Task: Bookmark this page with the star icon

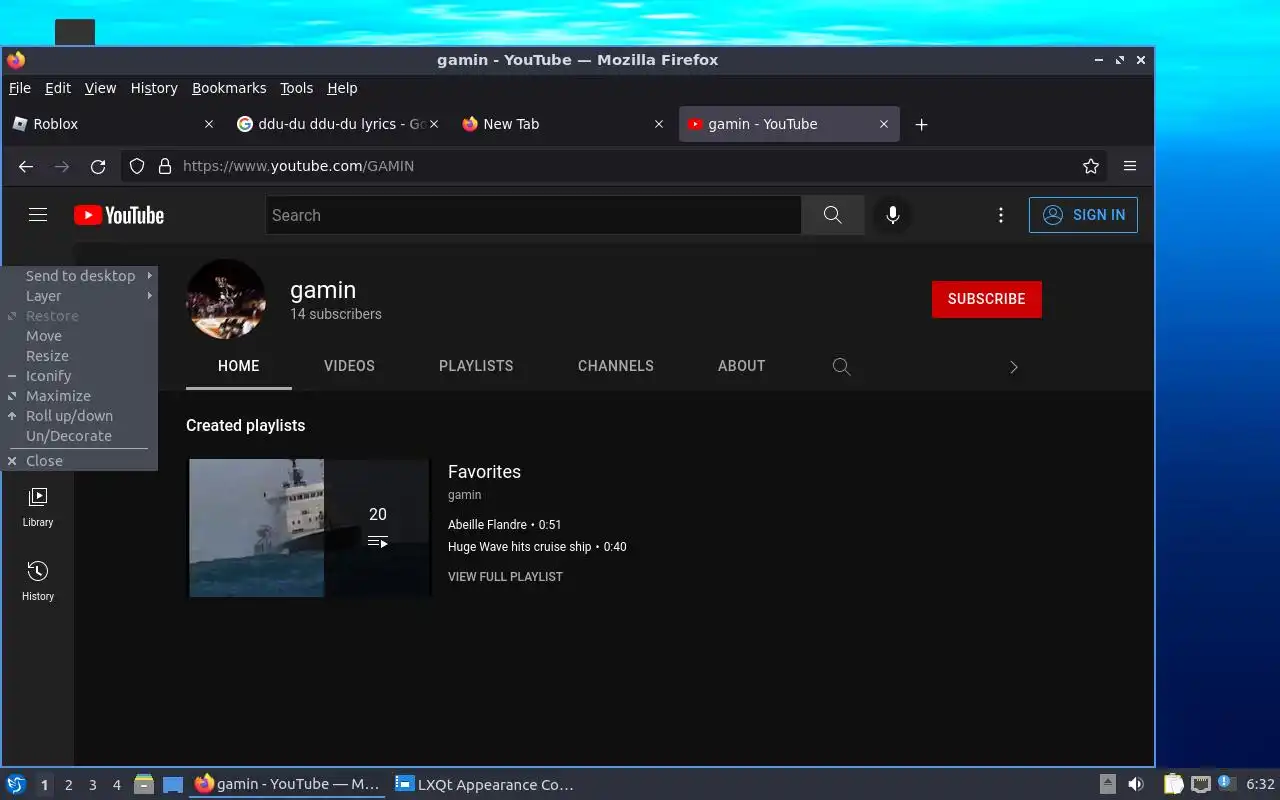Action: pos(1091,166)
